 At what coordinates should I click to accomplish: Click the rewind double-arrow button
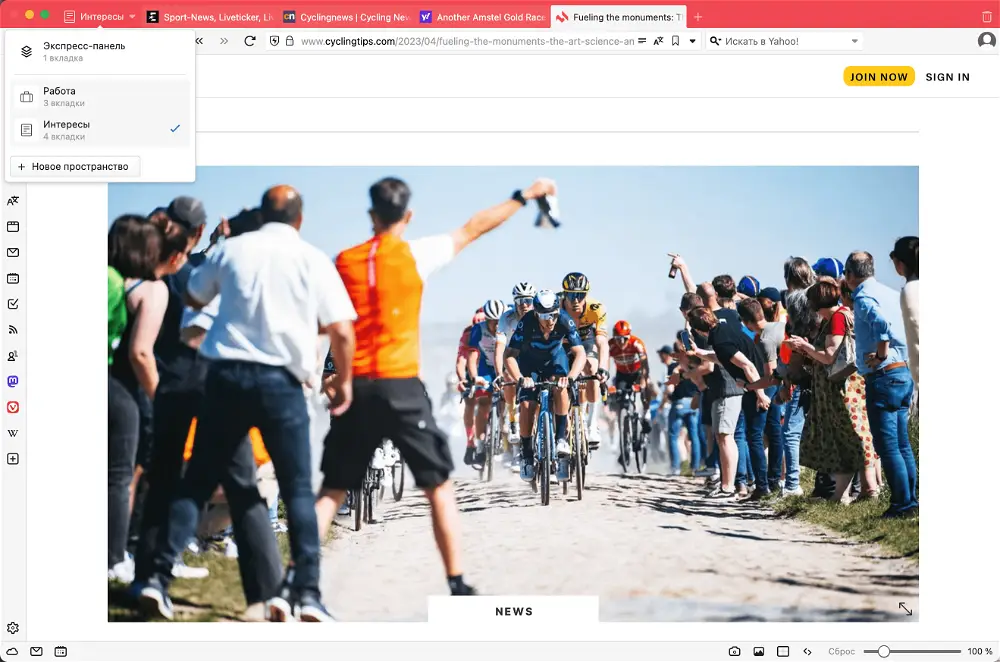coord(199,41)
